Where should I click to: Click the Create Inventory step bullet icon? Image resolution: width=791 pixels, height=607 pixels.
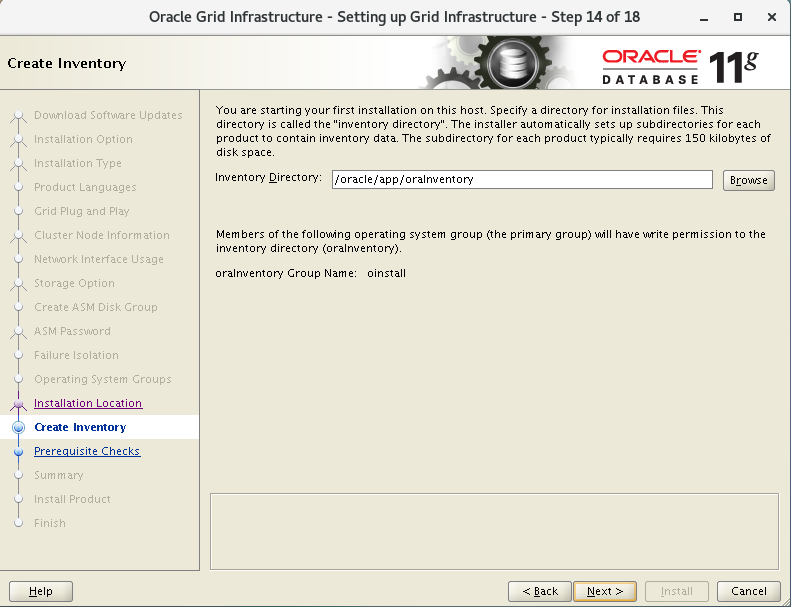click(x=19, y=427)
